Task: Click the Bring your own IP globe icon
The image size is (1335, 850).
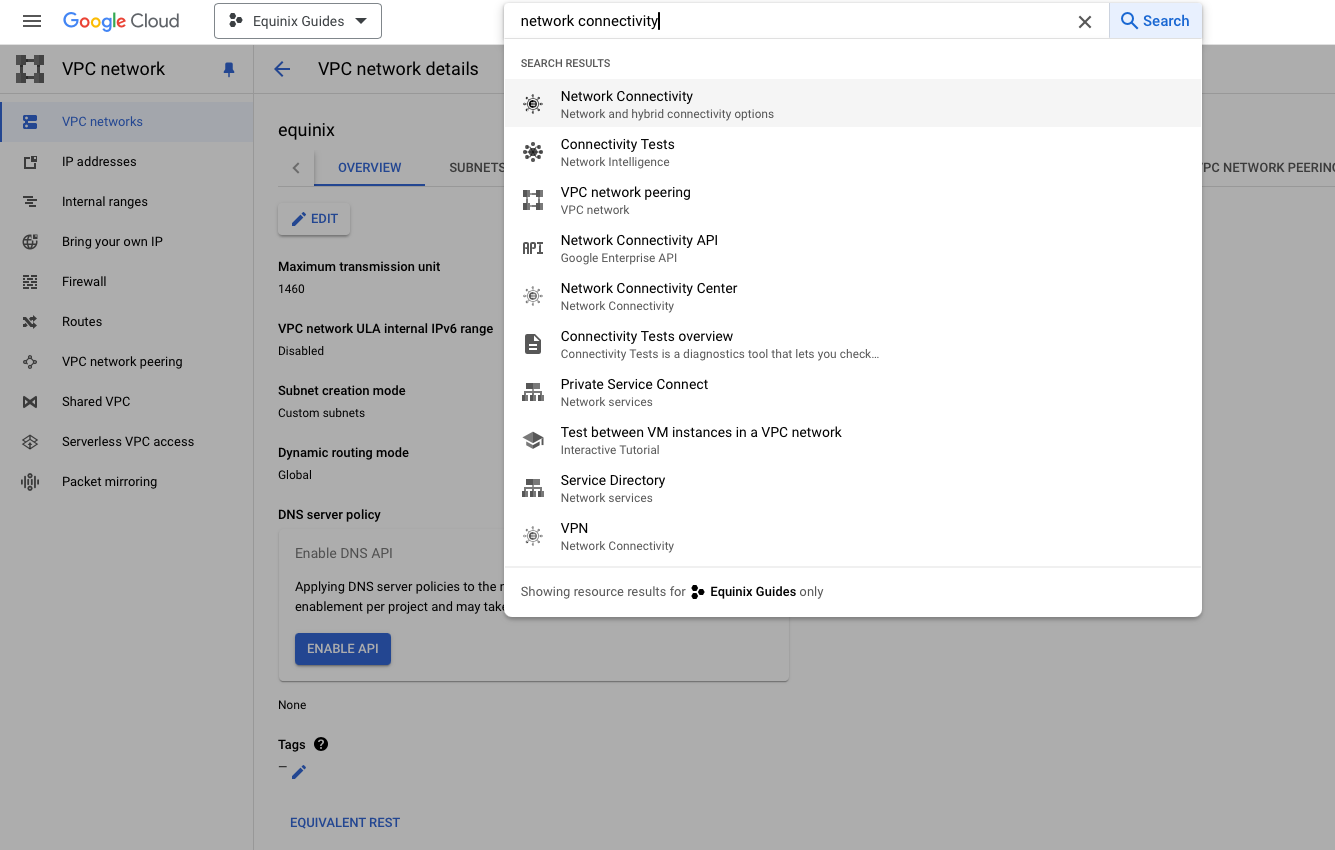Action: coord(30,241)
